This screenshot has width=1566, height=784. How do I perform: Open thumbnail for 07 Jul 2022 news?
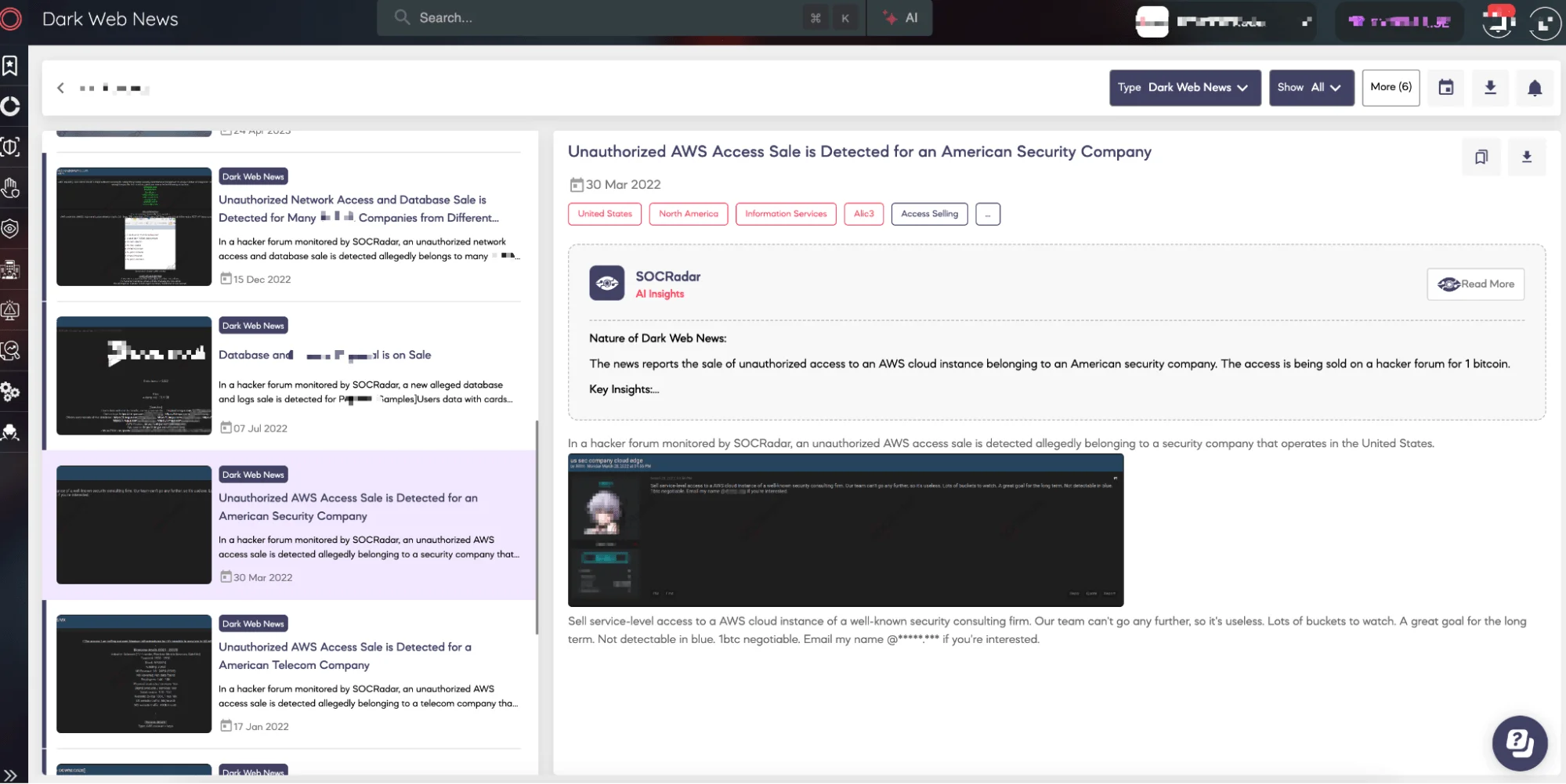tap(134, 375)
